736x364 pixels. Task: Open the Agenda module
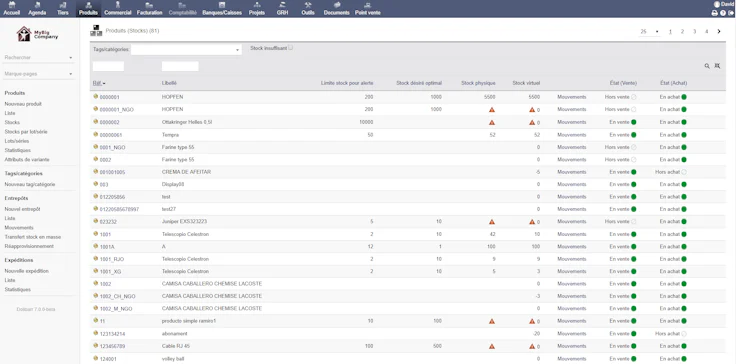(x=37, y=8)
